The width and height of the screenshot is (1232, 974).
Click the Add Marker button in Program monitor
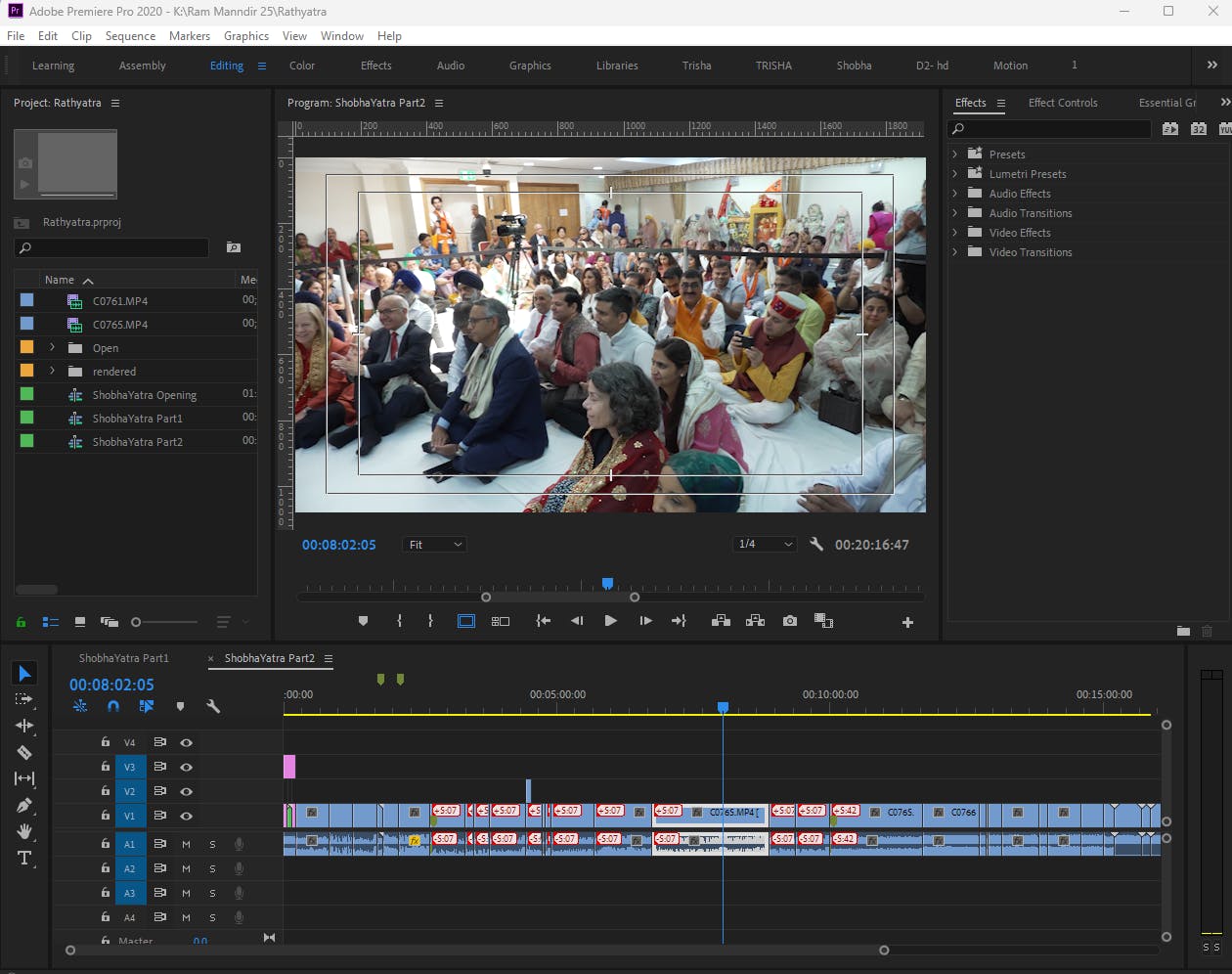point(364,621)
